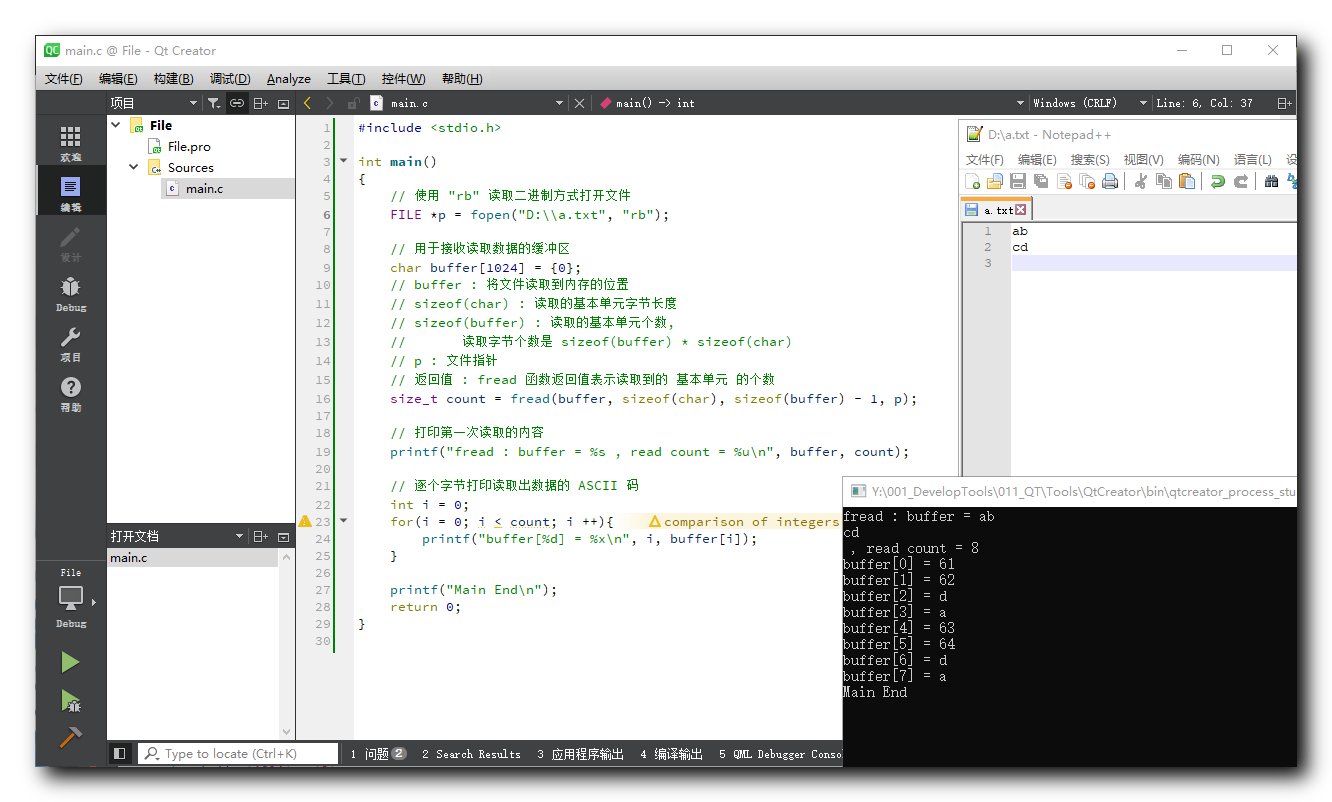Toggle synchronize with editor link icon
1332x802 pixels.
pyautogui.click(x=237, y=103)
